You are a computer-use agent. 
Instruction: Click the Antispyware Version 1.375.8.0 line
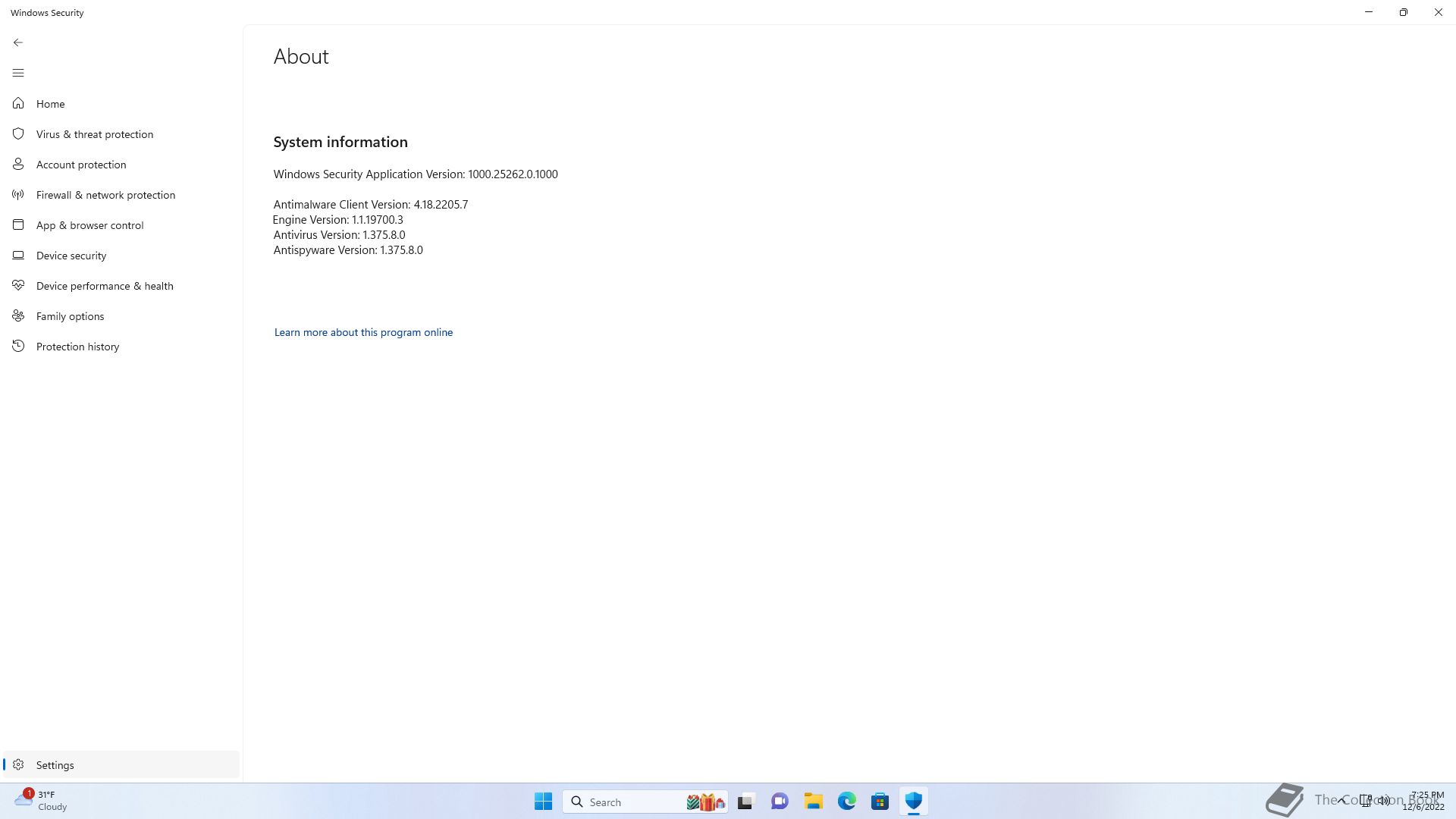[348, 250]
